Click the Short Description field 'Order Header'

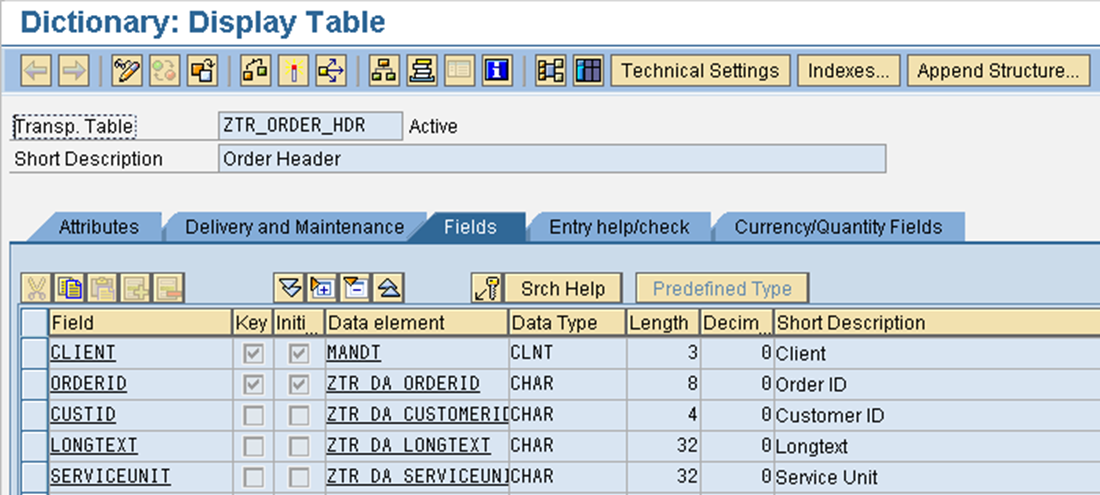click(550, 159)
